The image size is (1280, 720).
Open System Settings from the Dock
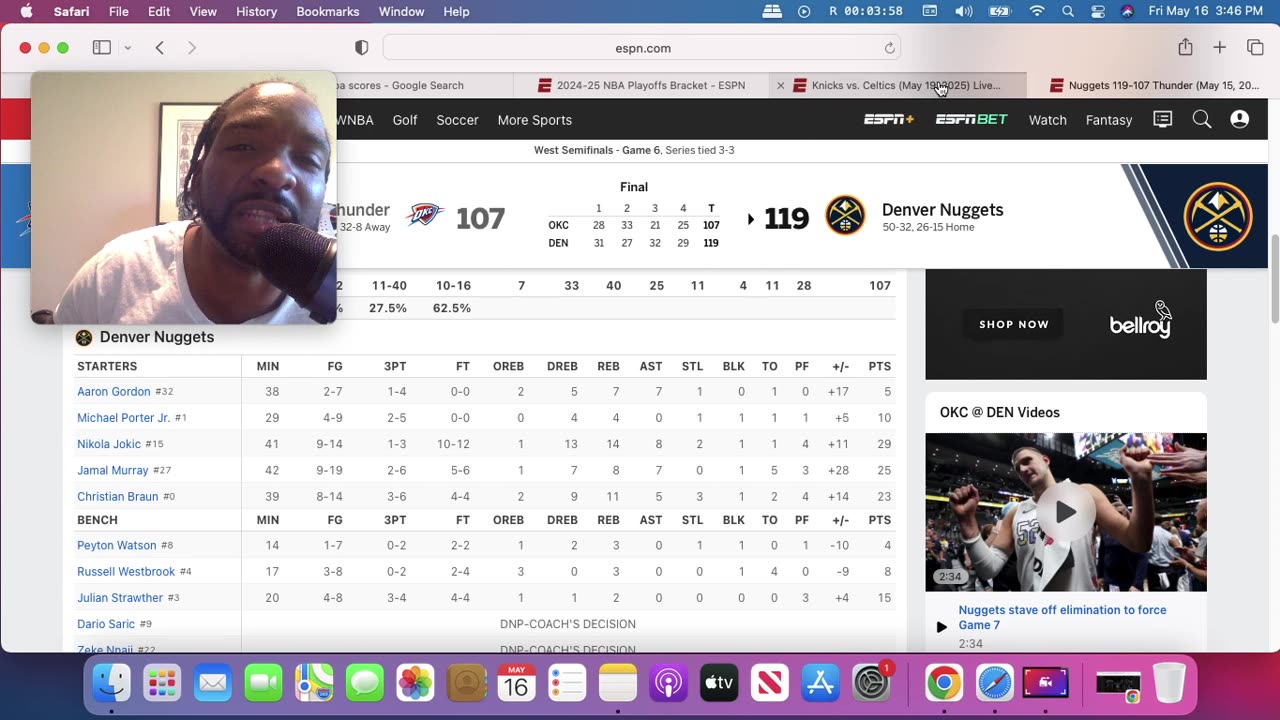pos(871,683)
